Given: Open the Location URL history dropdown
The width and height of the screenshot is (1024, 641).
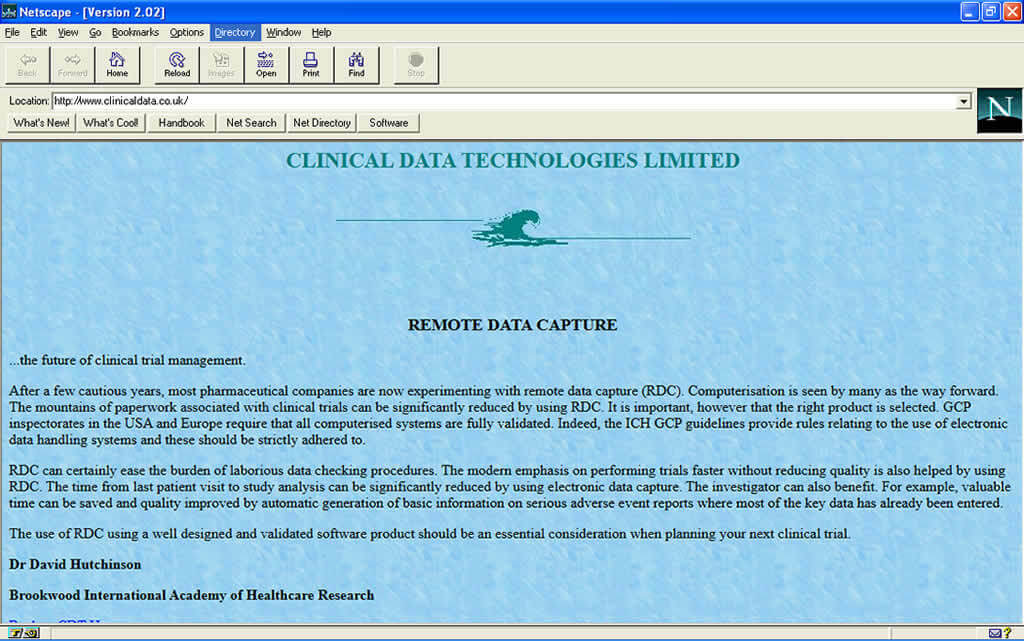Looking at the screenshot, I should [x=962, y=100].
